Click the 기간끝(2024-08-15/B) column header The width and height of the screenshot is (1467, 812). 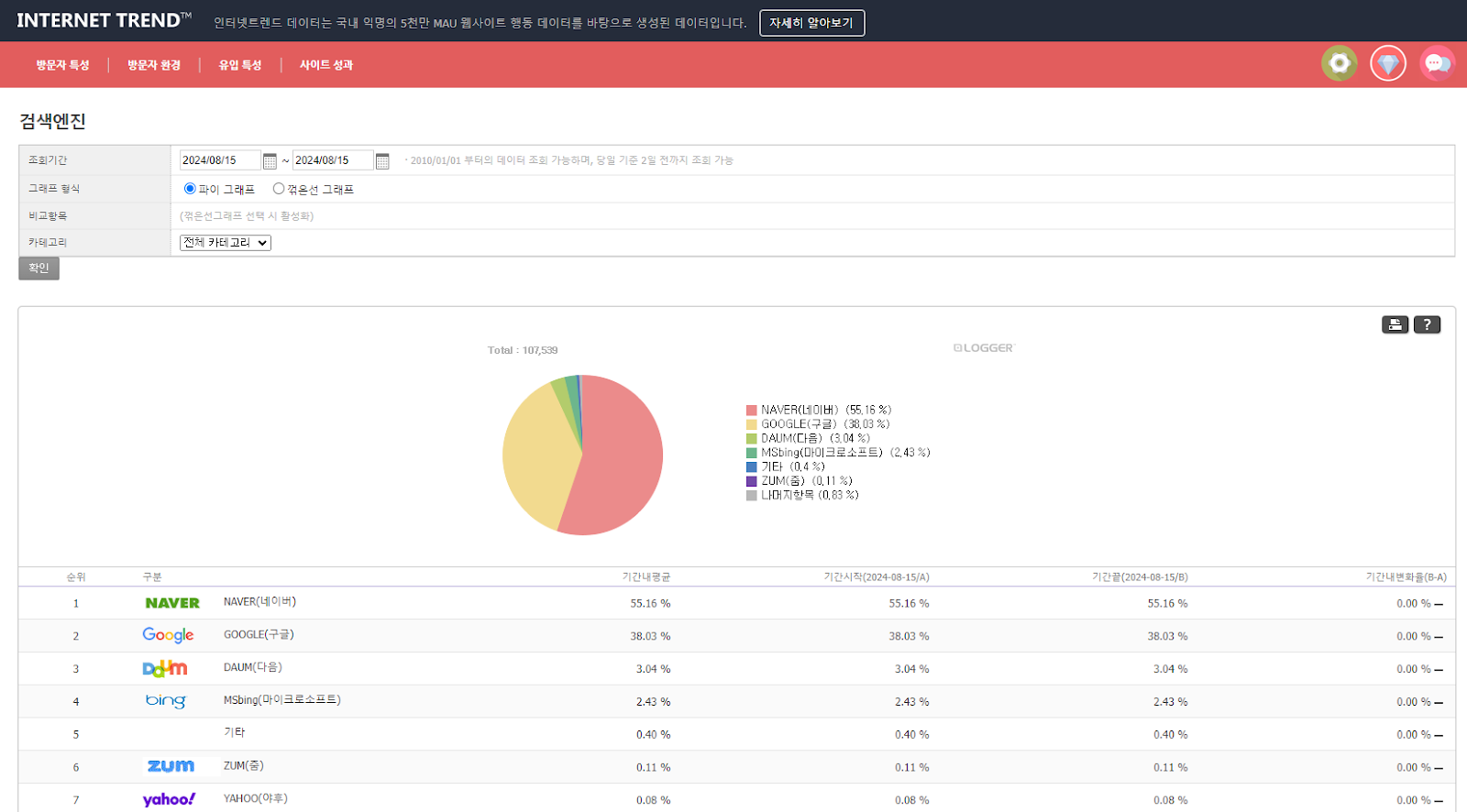1140,577
